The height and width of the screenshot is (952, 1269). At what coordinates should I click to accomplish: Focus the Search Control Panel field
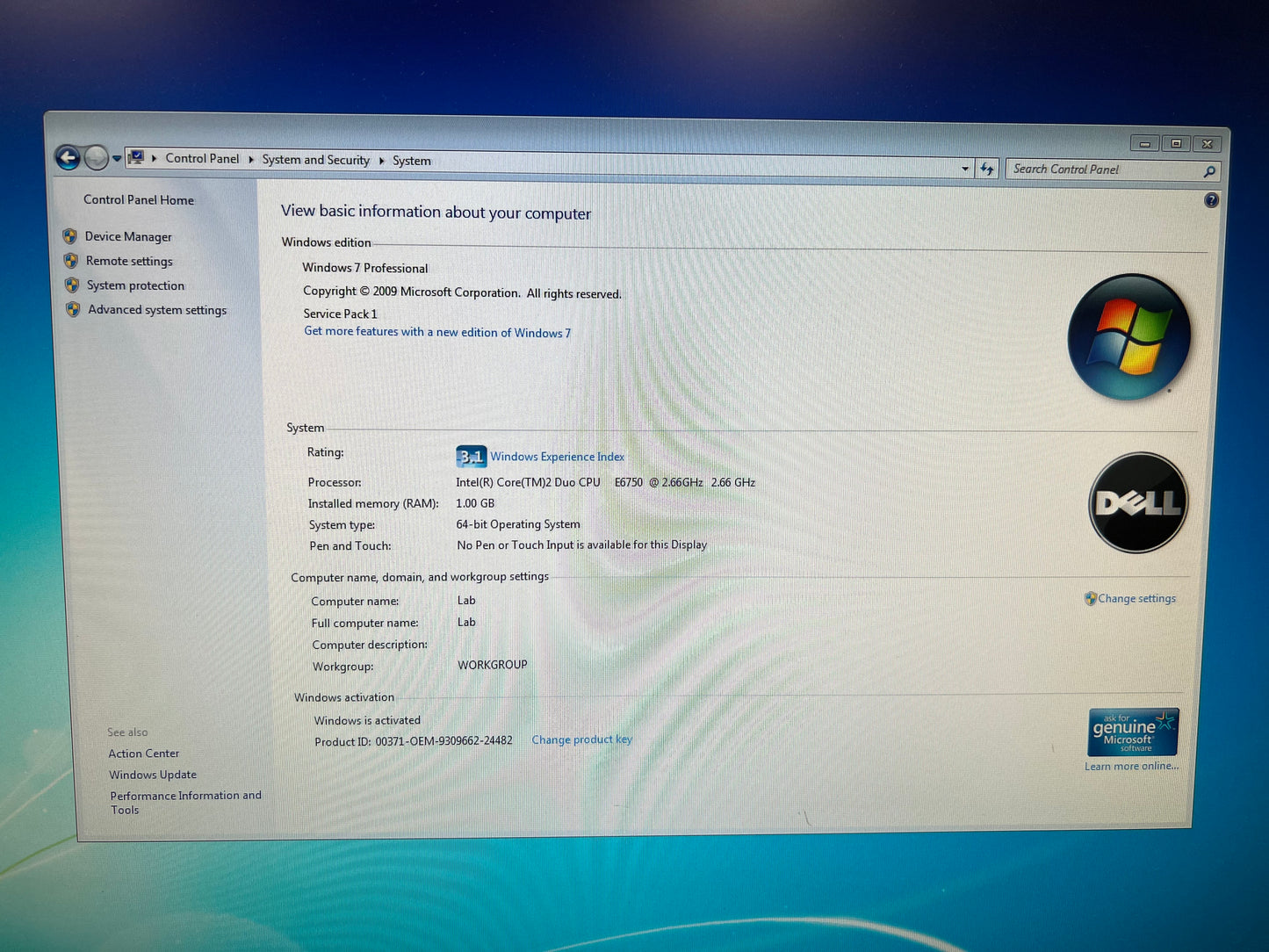[1102, 169]
